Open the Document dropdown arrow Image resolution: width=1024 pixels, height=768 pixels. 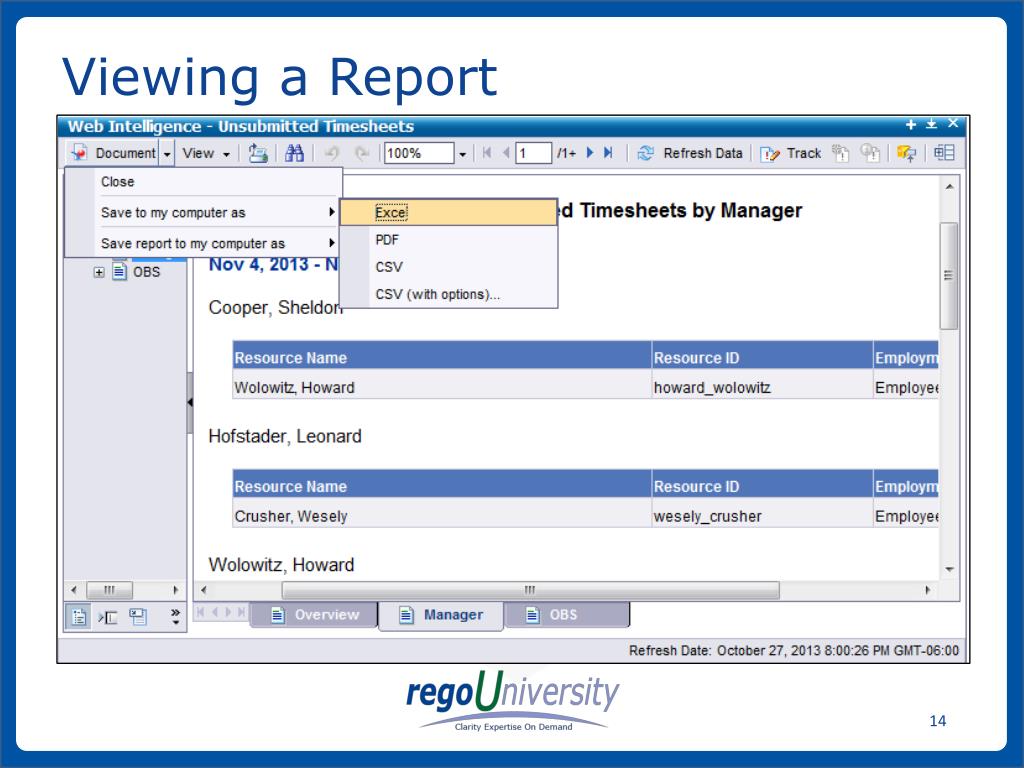coord(167,154)
